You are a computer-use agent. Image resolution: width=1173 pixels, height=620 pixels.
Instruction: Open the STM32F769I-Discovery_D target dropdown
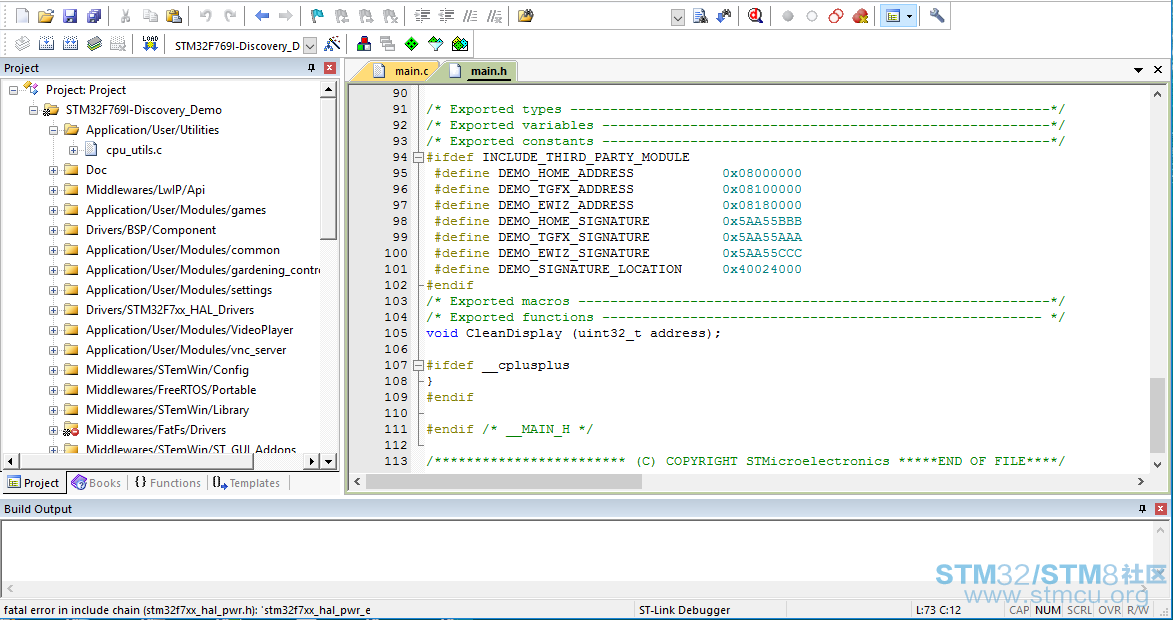click(310, 46)
